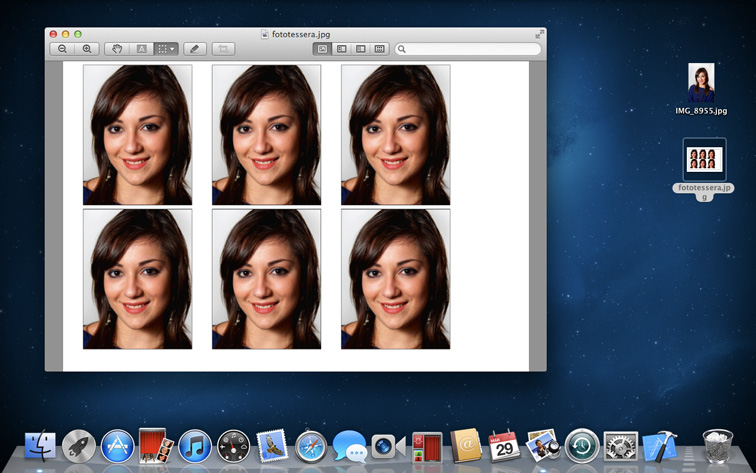Open Calendar showing 29 in Dock

(x=504, y=446)
